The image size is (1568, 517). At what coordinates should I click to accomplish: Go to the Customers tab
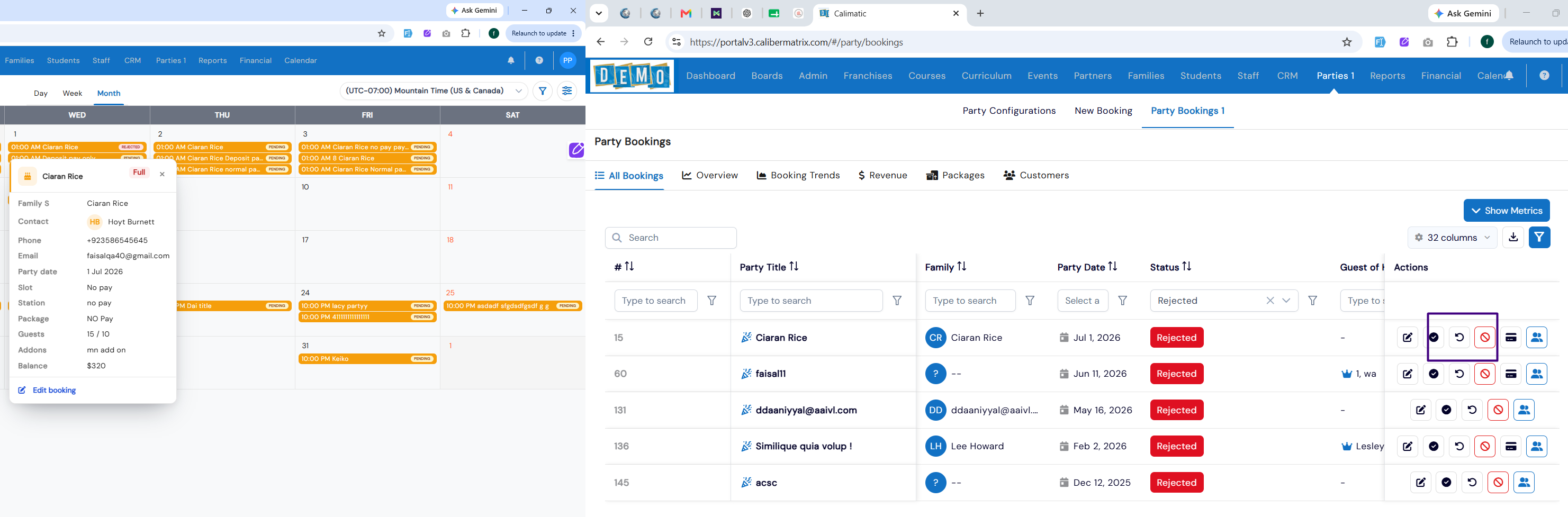point(1036,175)
